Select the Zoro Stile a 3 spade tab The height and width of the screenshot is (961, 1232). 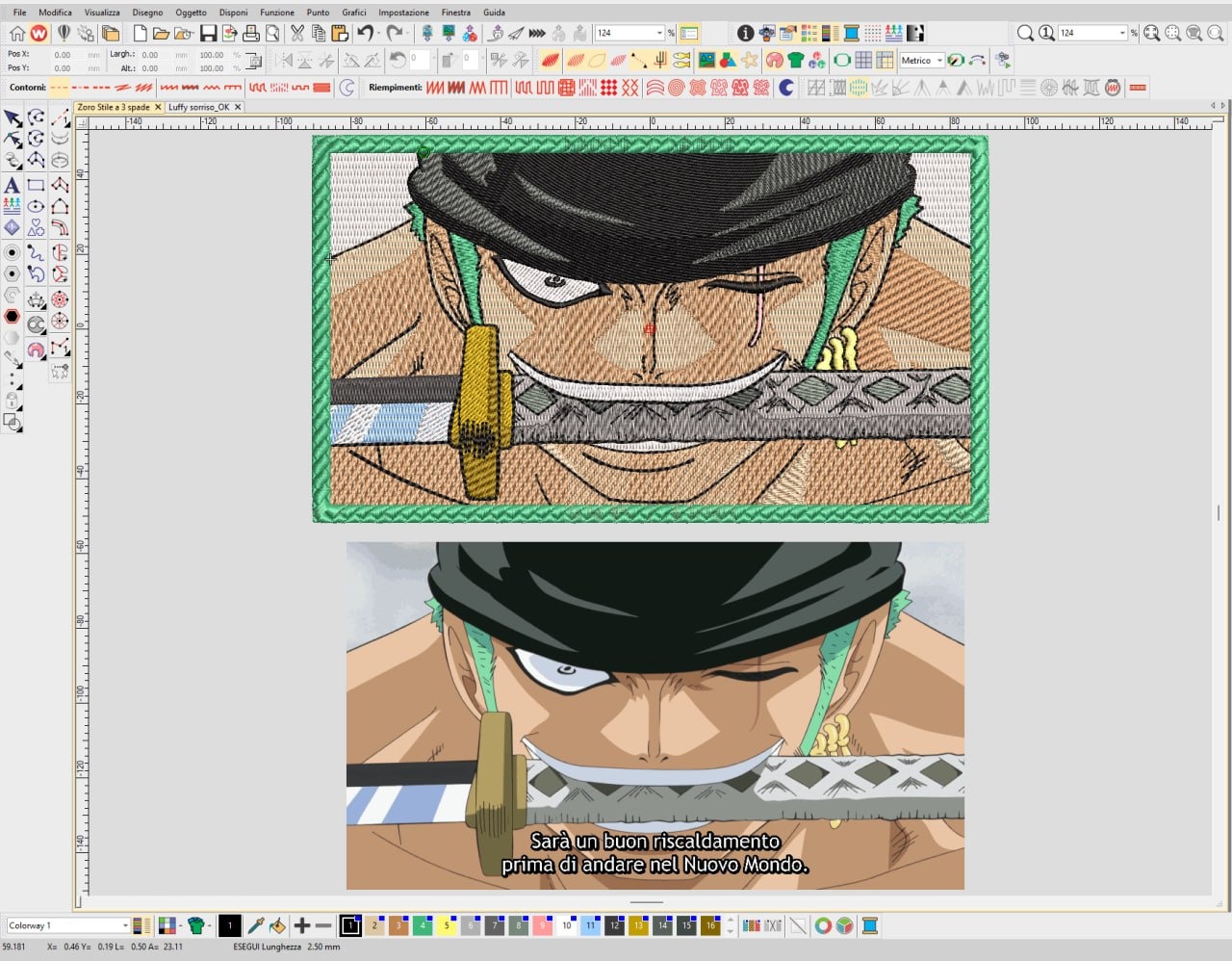[114, 107]
